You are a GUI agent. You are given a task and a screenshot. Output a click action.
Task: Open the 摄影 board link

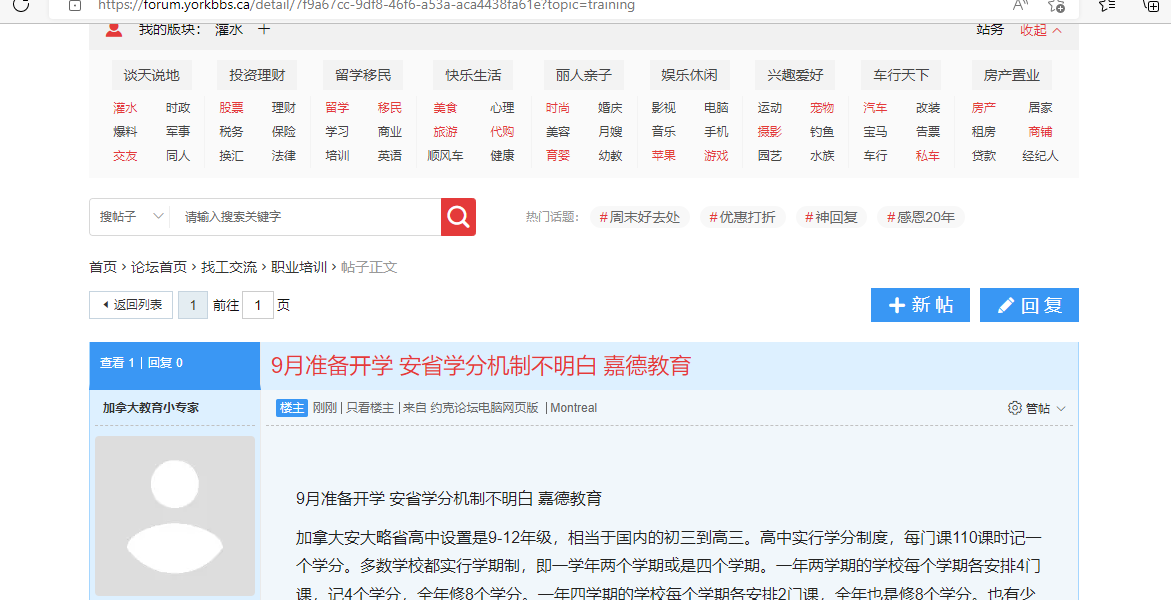click(769, 132)
